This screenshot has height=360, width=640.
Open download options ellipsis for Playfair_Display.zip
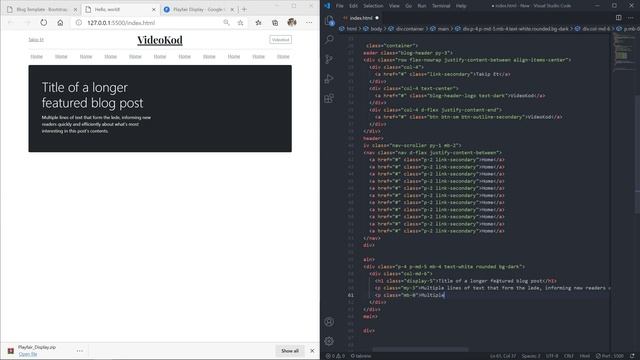[x=80, y=351]
